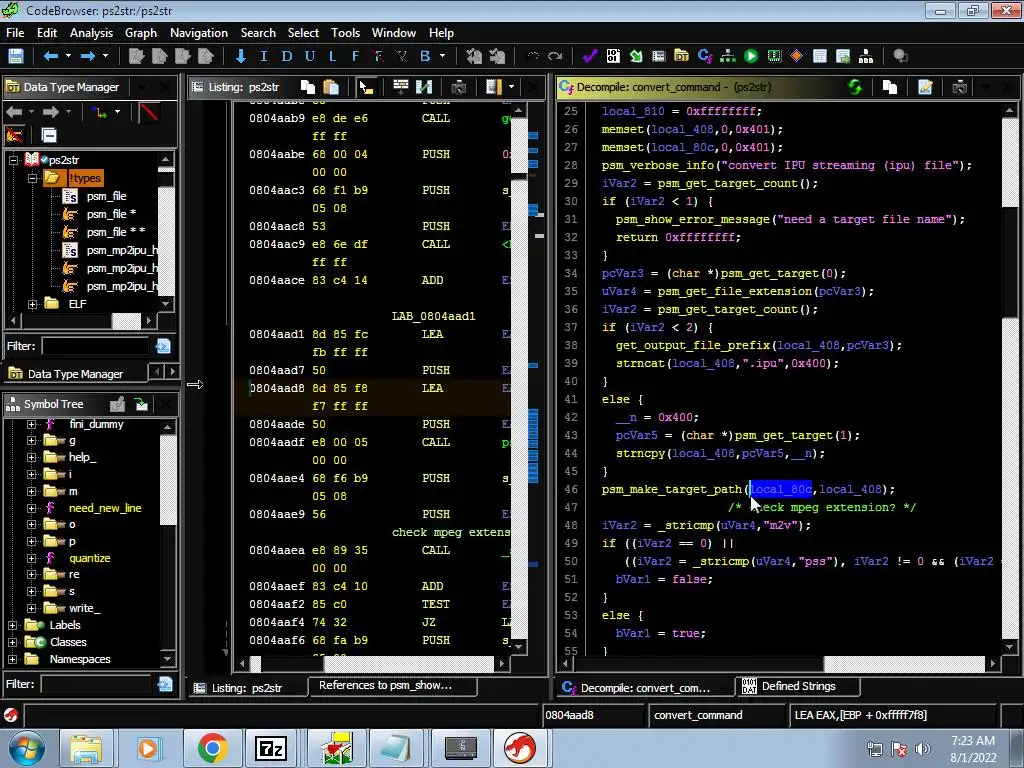The width and height of the screenshot is (1024, 768).
Task: Expand help_ folder in Symbol Tree
Action: (x=31, y=457)
